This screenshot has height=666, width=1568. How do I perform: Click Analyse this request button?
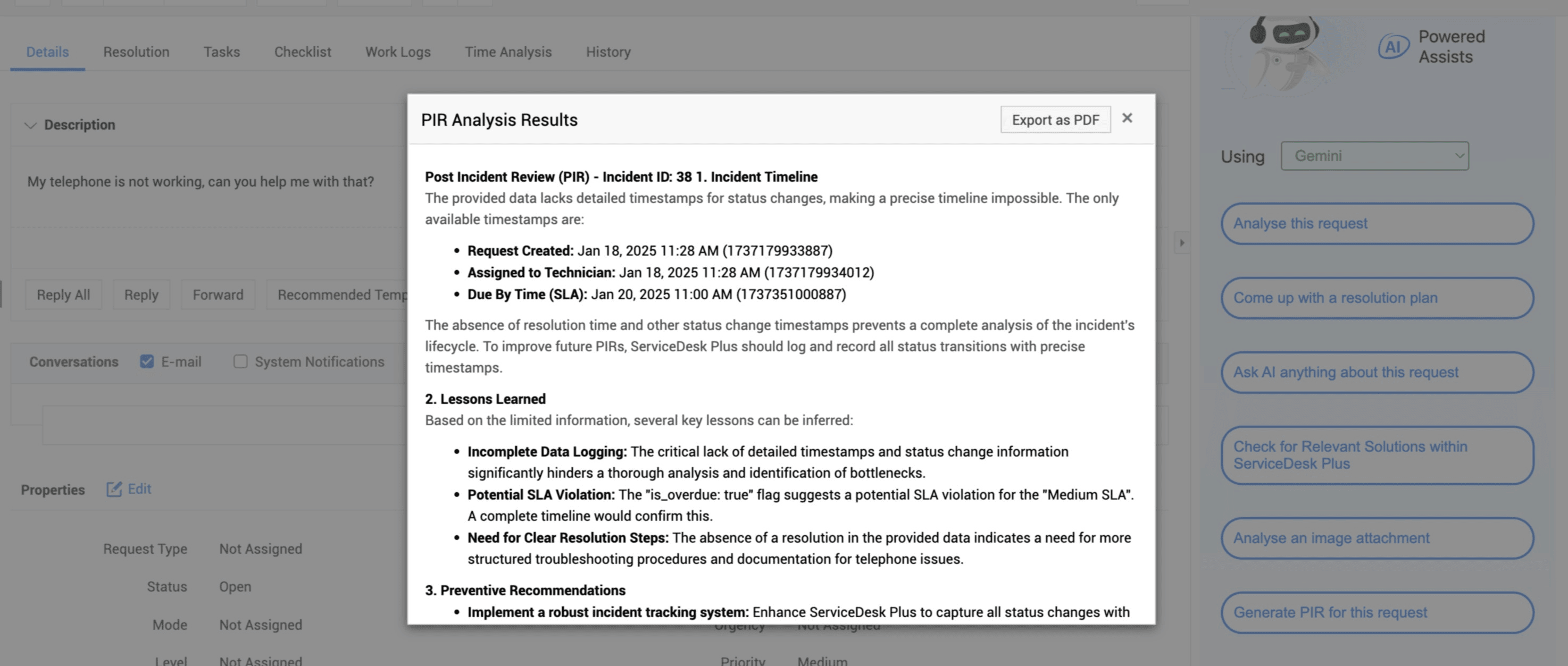(x=1377, y=224)
